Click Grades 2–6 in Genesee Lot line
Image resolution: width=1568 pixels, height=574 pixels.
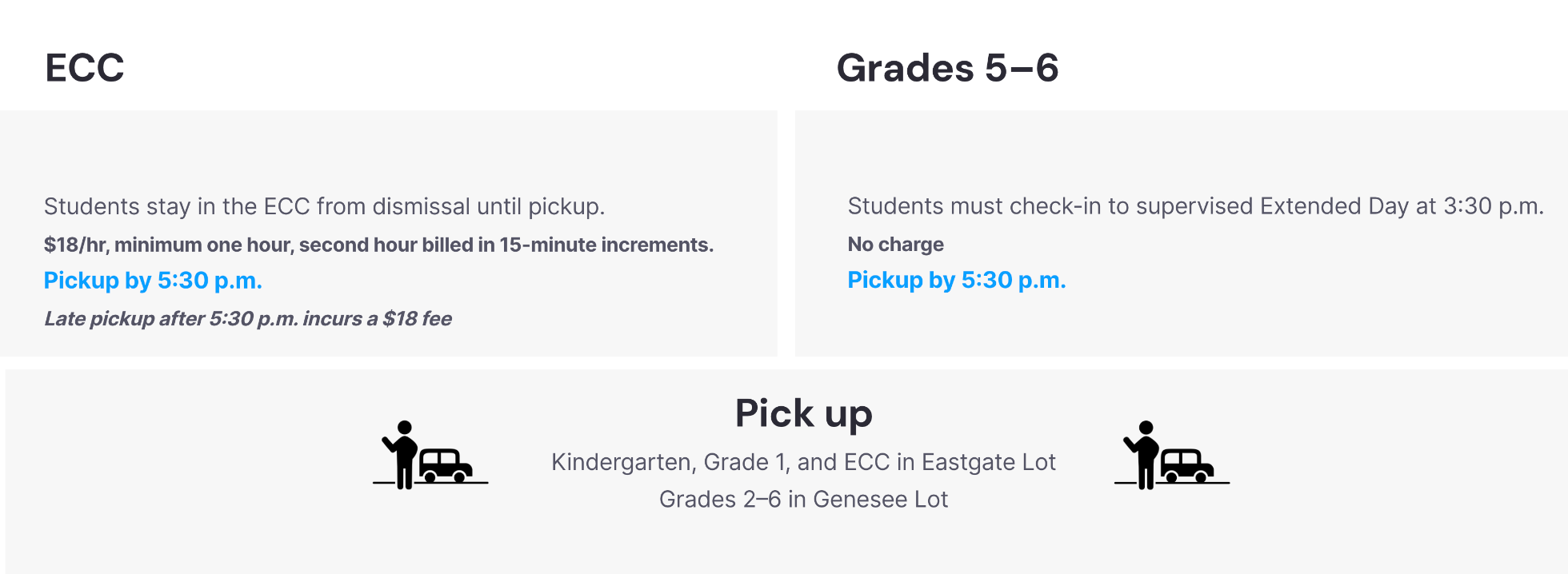[803, 499]
